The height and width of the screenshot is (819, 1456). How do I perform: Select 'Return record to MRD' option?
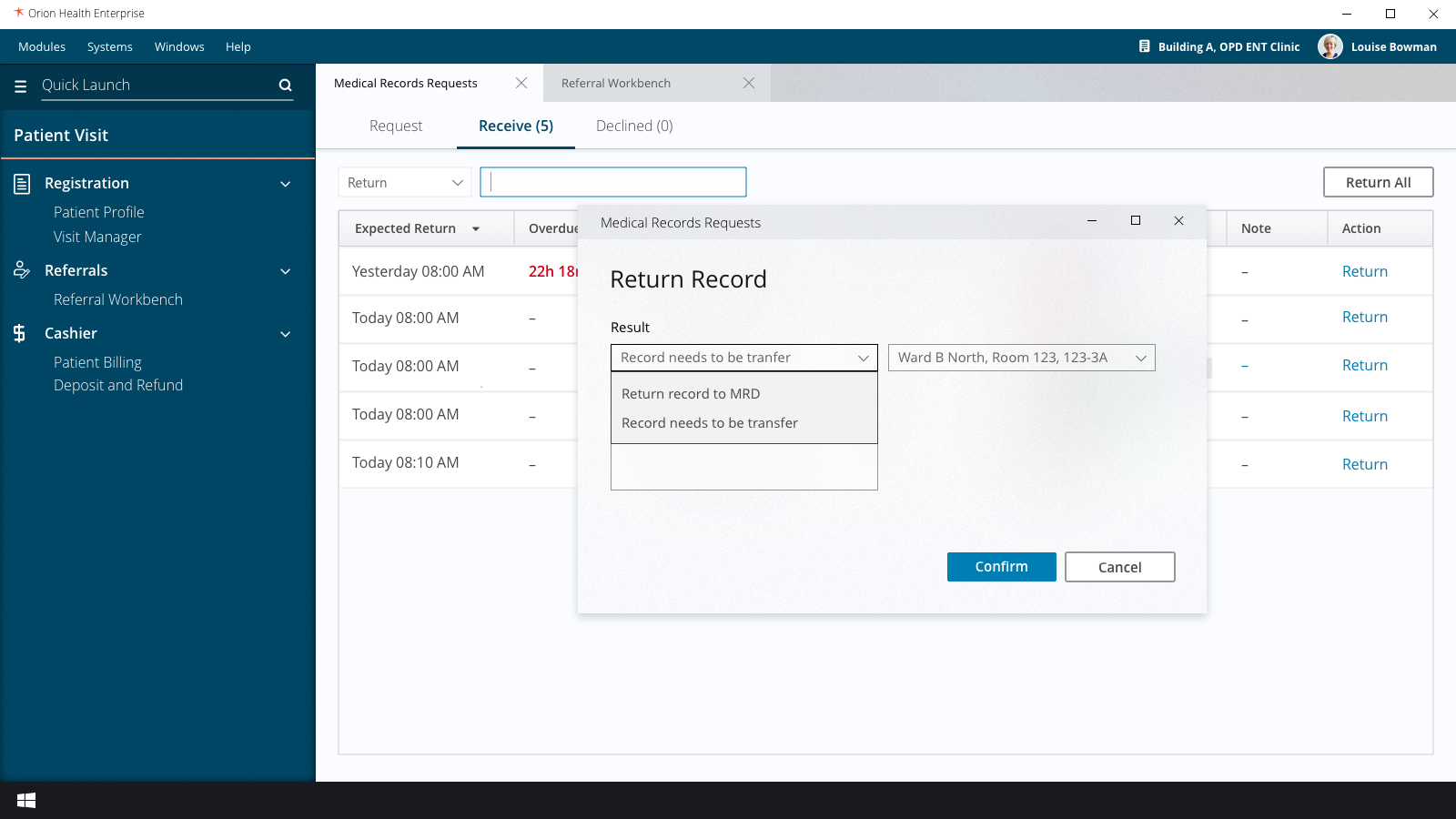point(744,394)
